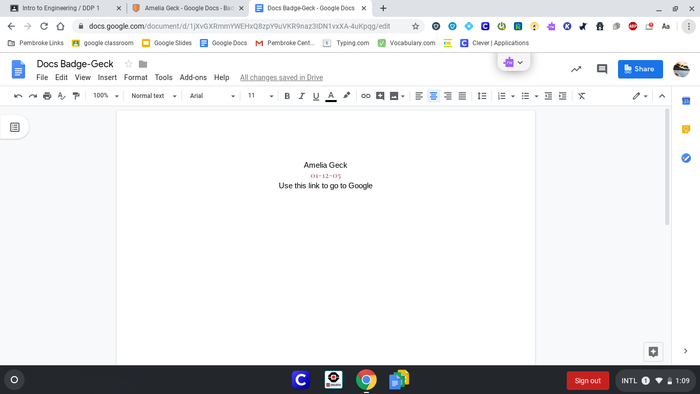The width and height of the screenshot is (700, 394).
Task: Open the Format menu
Action: coord(136,77)
